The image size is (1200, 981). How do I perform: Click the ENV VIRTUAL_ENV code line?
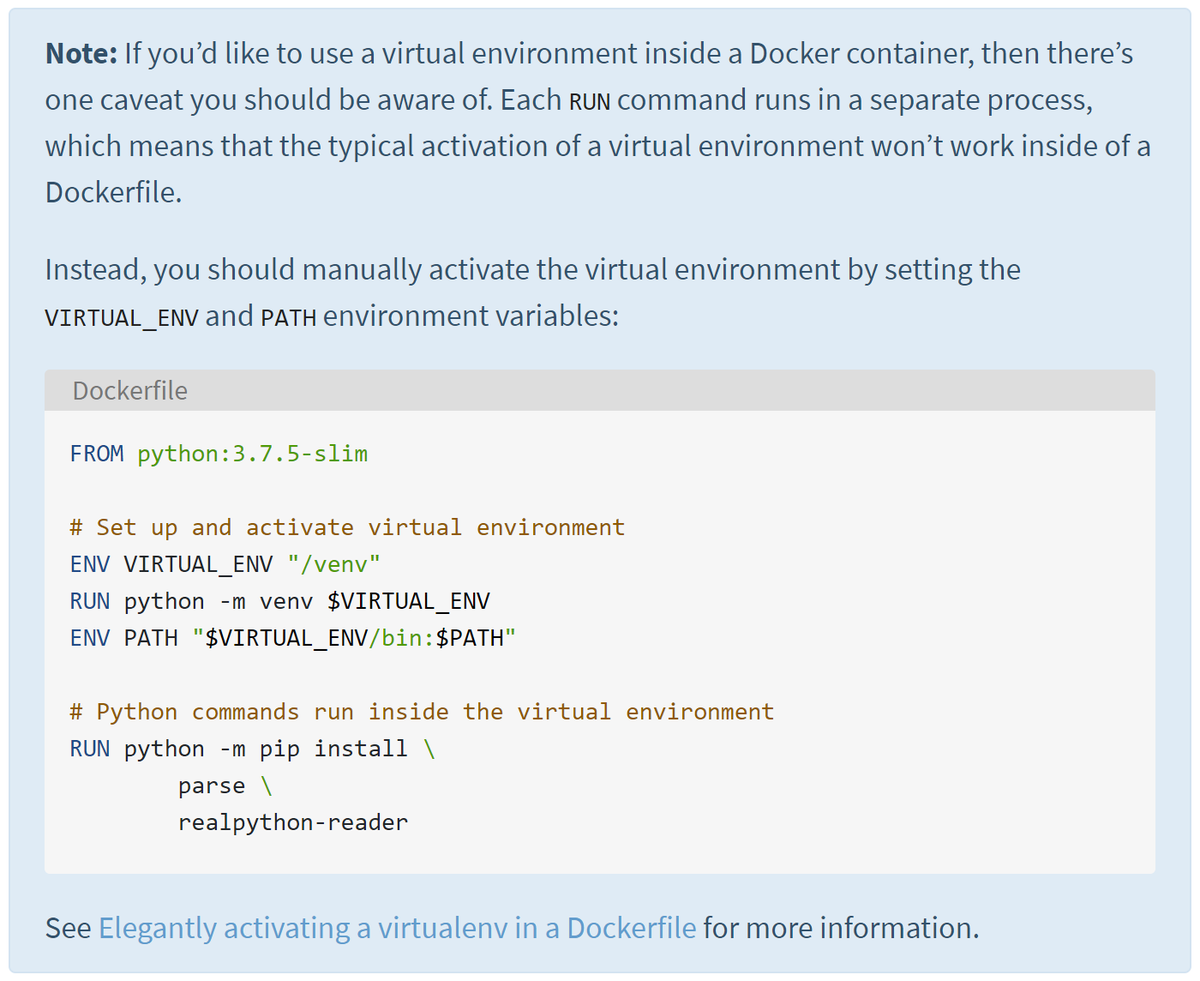tap(225, 564)
